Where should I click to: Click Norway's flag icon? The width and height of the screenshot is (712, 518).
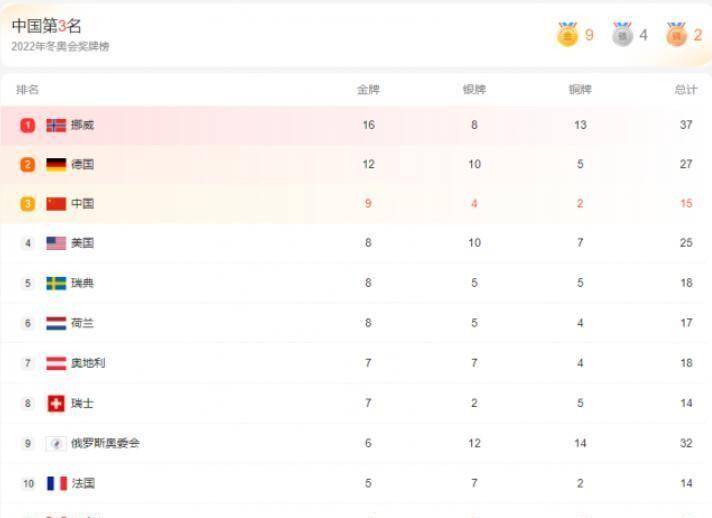(x=56, y=125)
